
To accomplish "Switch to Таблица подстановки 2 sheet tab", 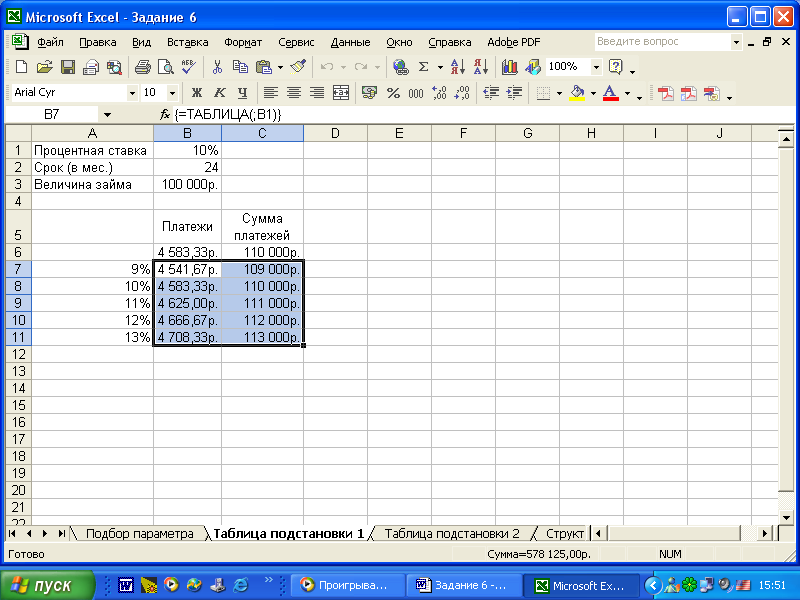I will (452, 534).
